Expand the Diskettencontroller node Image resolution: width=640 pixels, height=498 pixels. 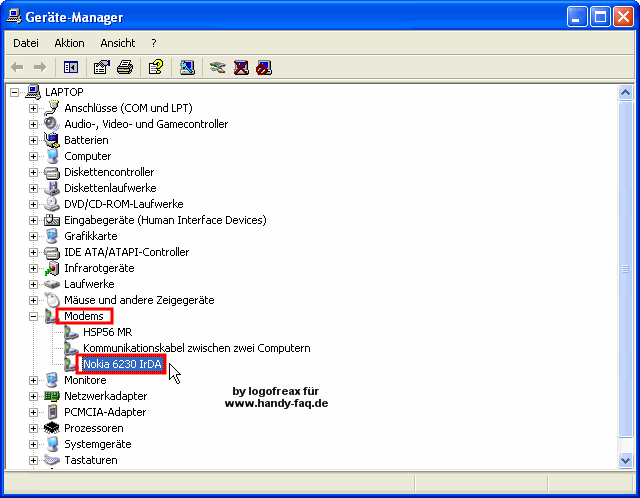click(x=33, y=173)
